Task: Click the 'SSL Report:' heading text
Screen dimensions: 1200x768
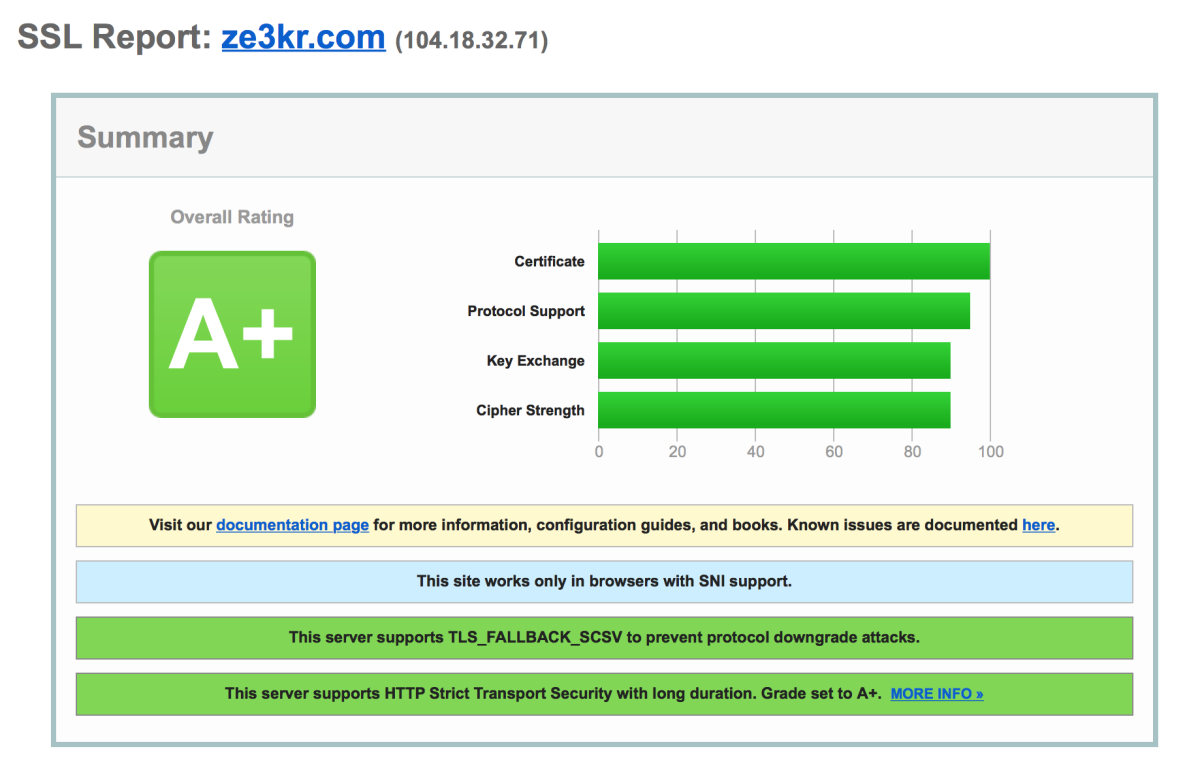Action: (115, 37)
